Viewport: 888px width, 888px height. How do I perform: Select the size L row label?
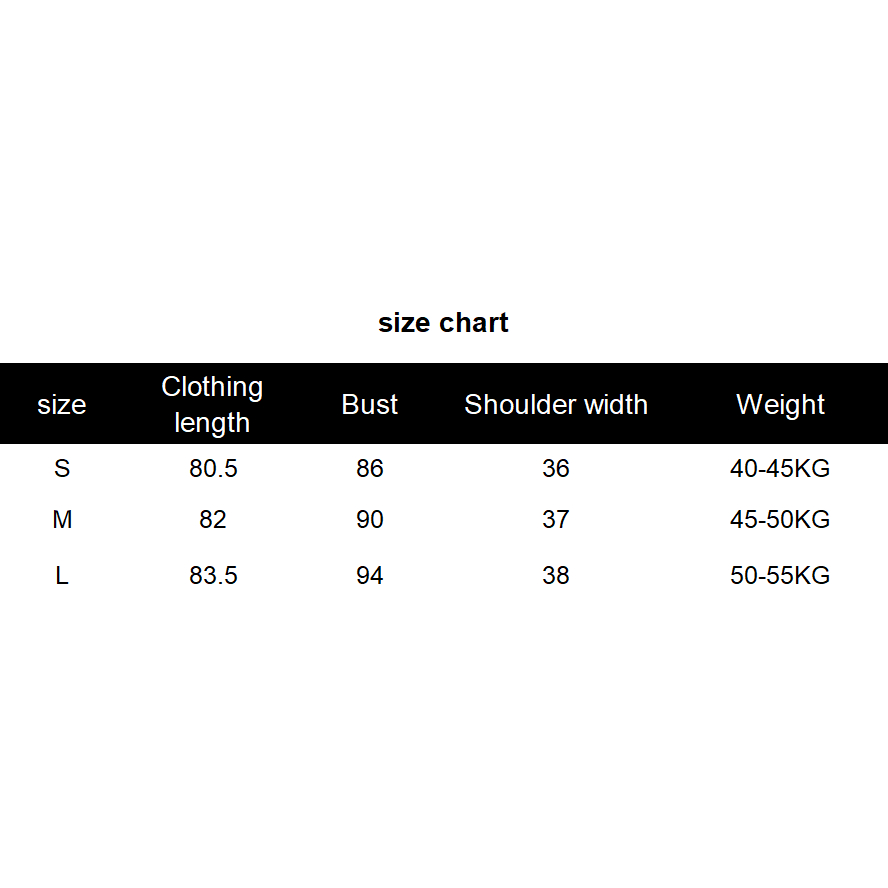click(x=62, y=576)
